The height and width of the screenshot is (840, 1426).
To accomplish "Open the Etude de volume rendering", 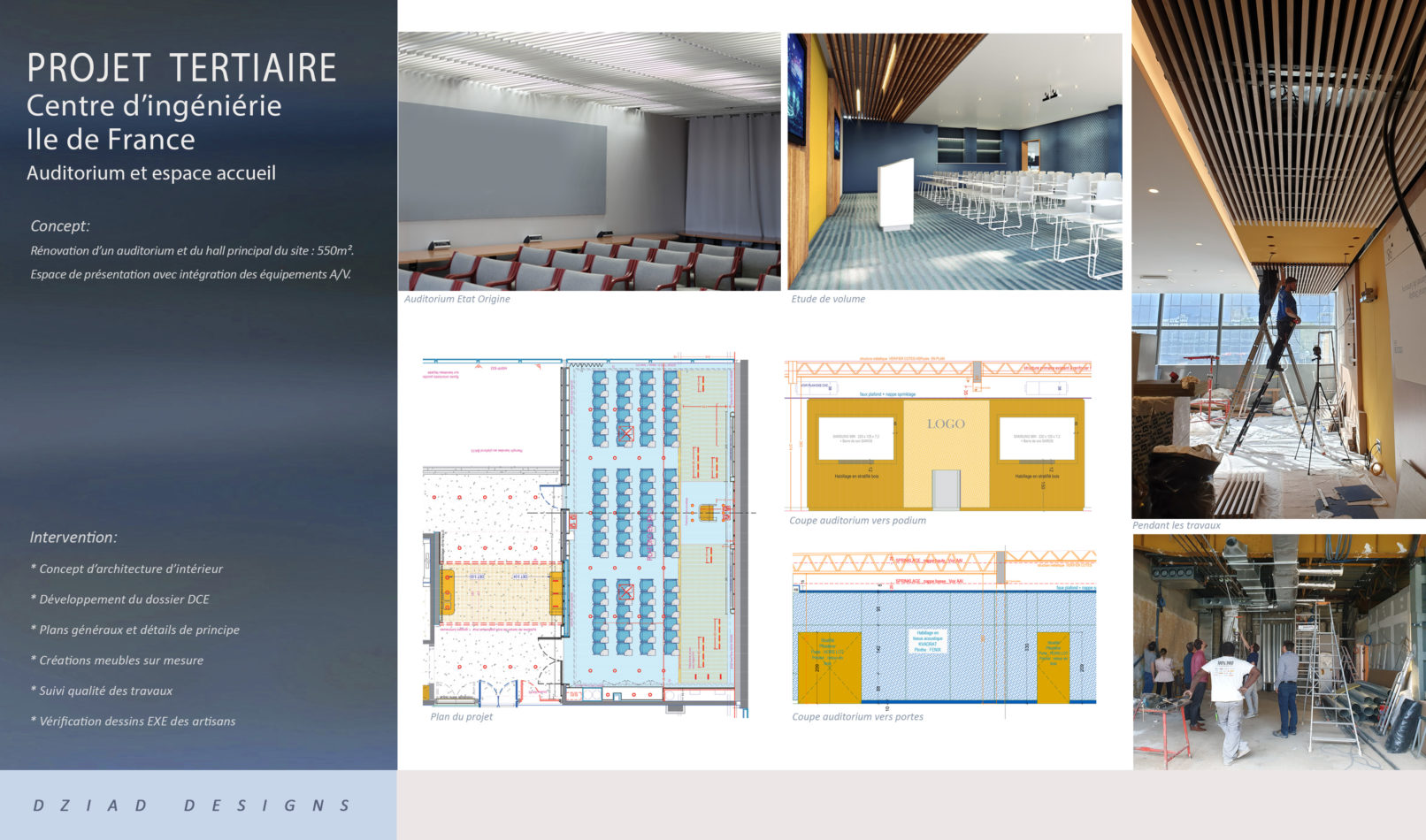I will (954, 162).
